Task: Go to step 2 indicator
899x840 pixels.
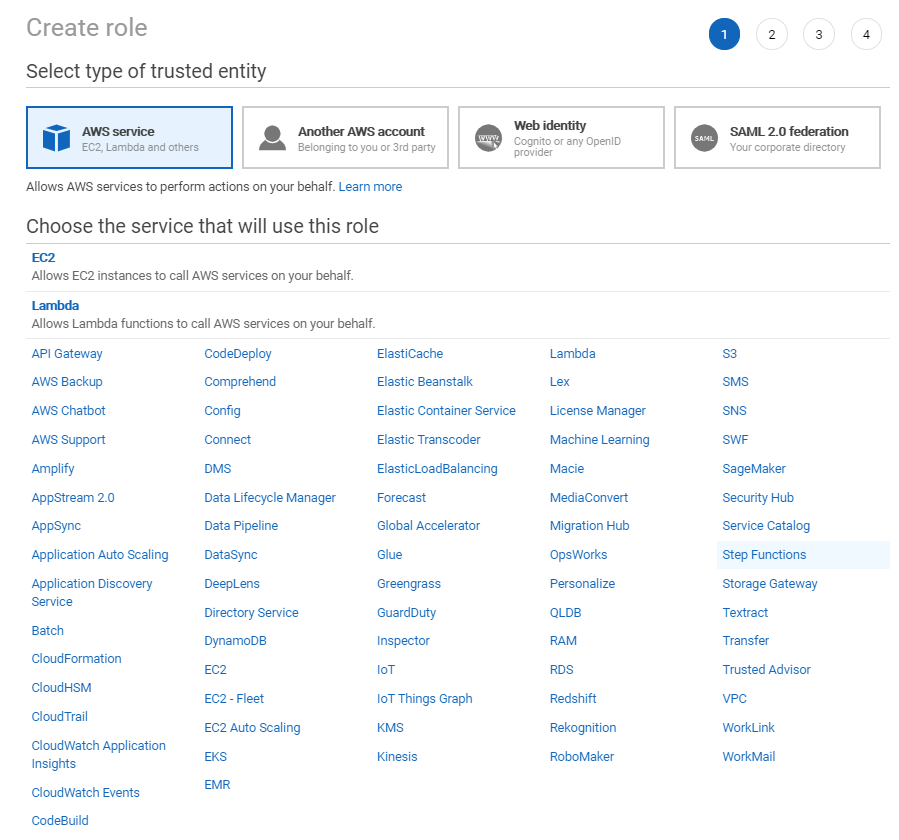Action: (x=772, y=34)
